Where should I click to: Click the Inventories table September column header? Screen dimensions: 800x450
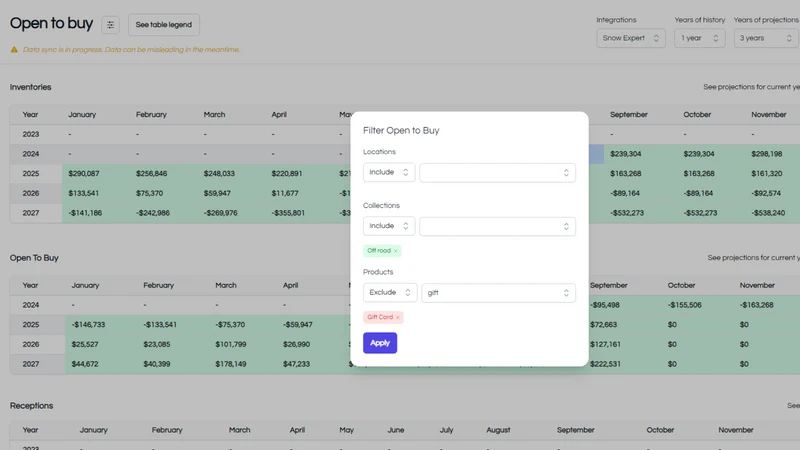[x=629, y=115]
